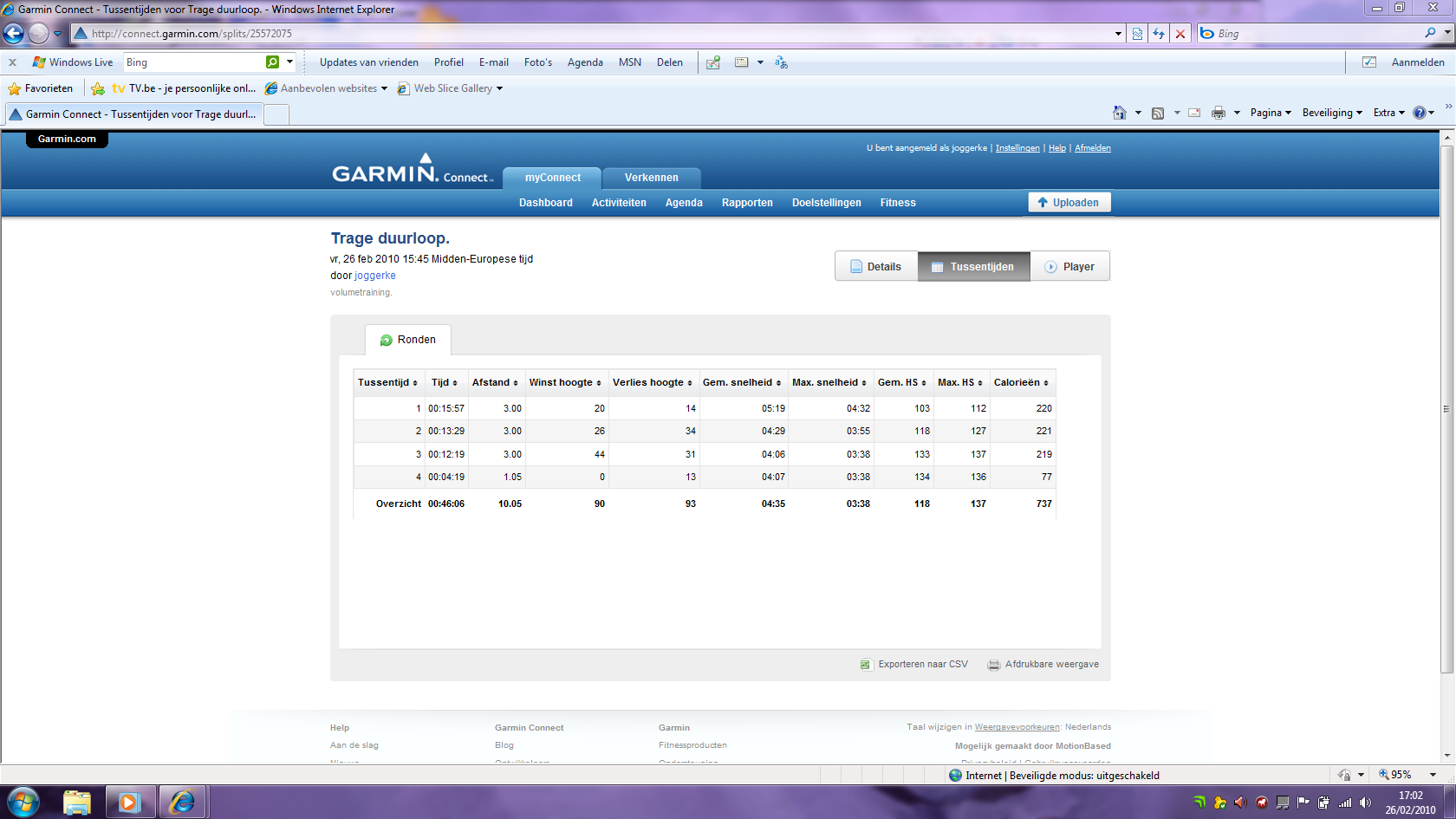The image size is (1456, 819).
Task: Click the joggerke author link
Action: [x=375, y=276]
